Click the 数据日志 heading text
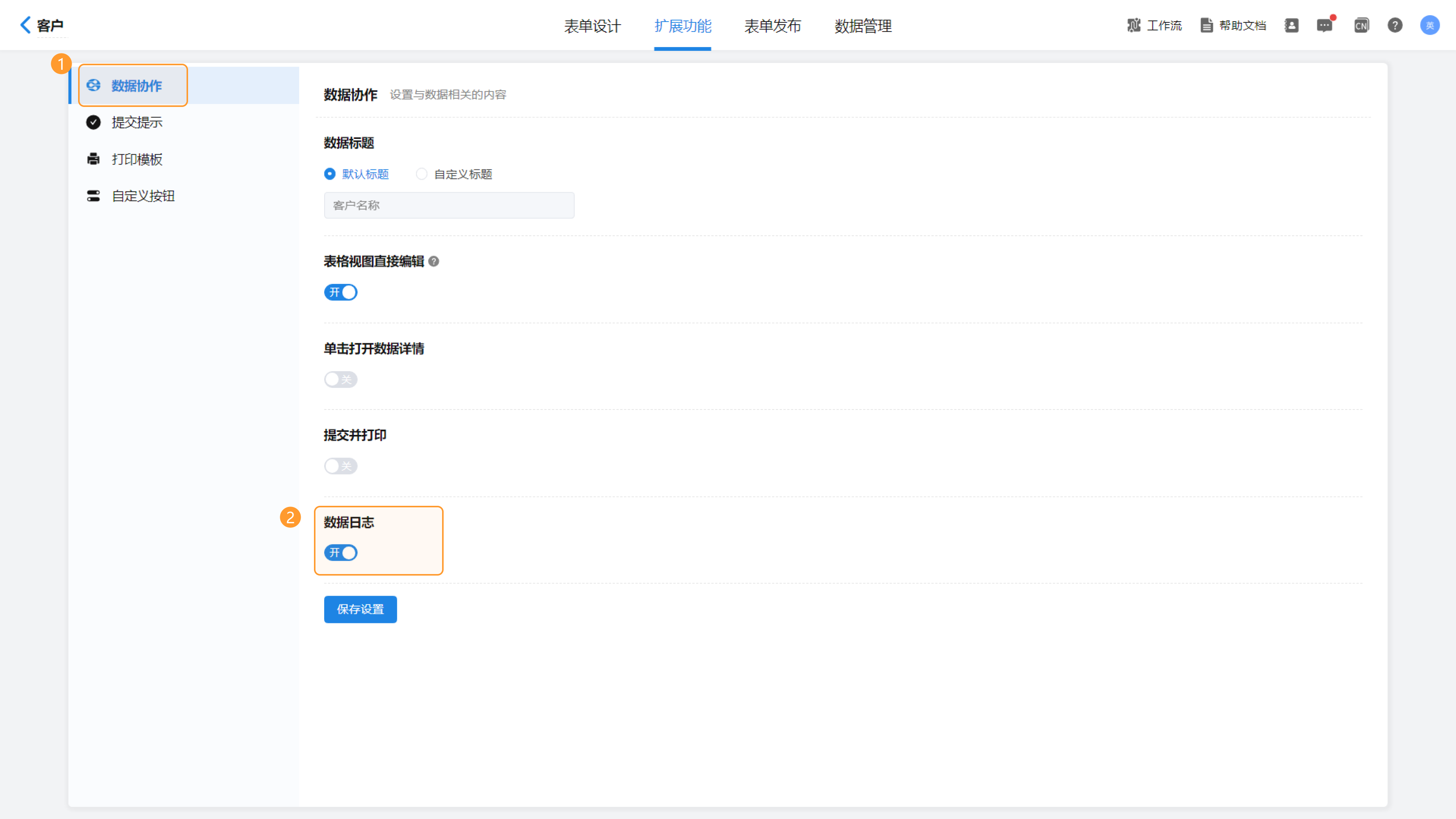 tap(349, 522)
